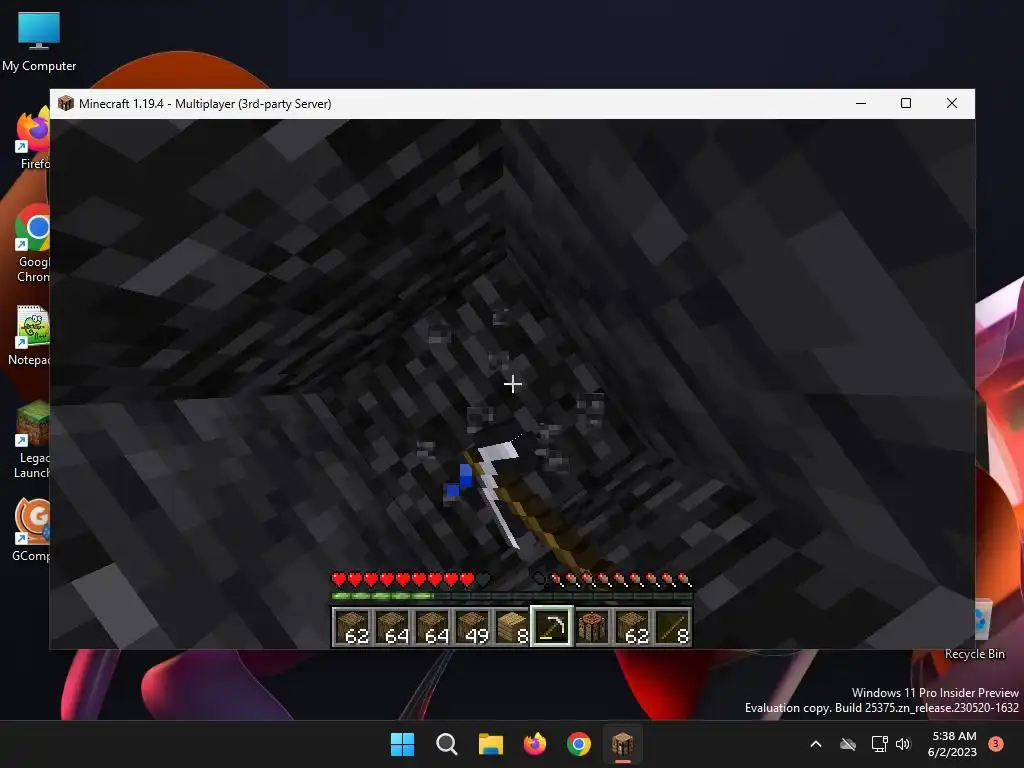Open File Explorer from the taskbar
The image size is (1024, 768).
click(490, 744)
